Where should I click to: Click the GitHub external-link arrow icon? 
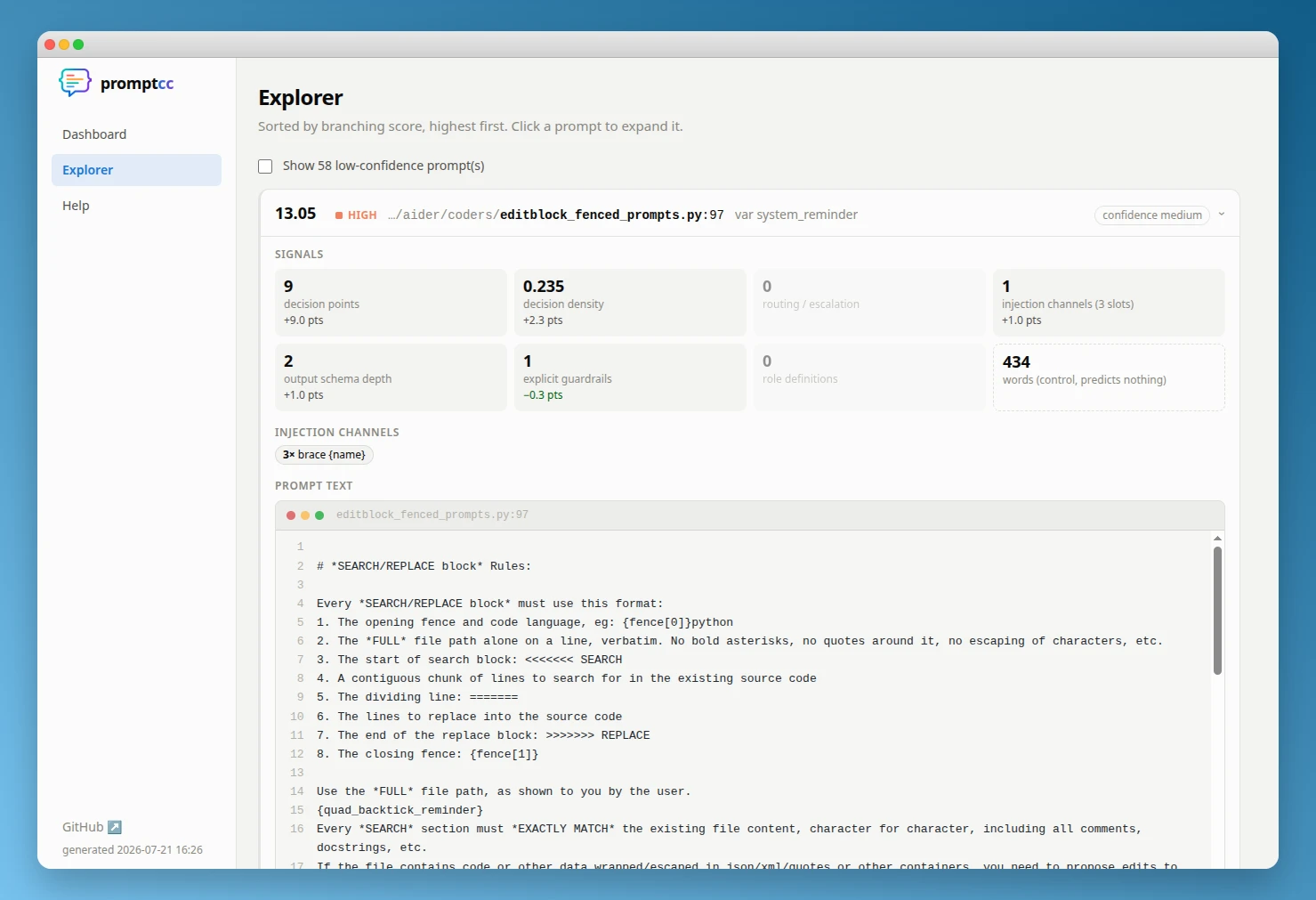coord(115,827)
